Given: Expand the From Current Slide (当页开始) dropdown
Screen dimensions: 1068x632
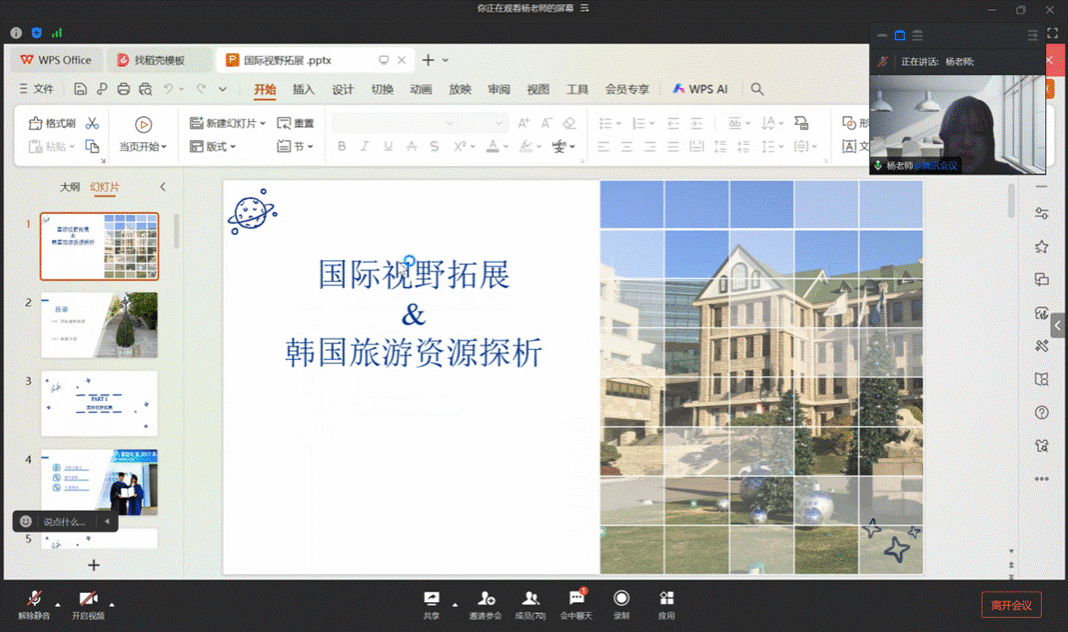Looking at the screenshot, I should coord(164,147).
